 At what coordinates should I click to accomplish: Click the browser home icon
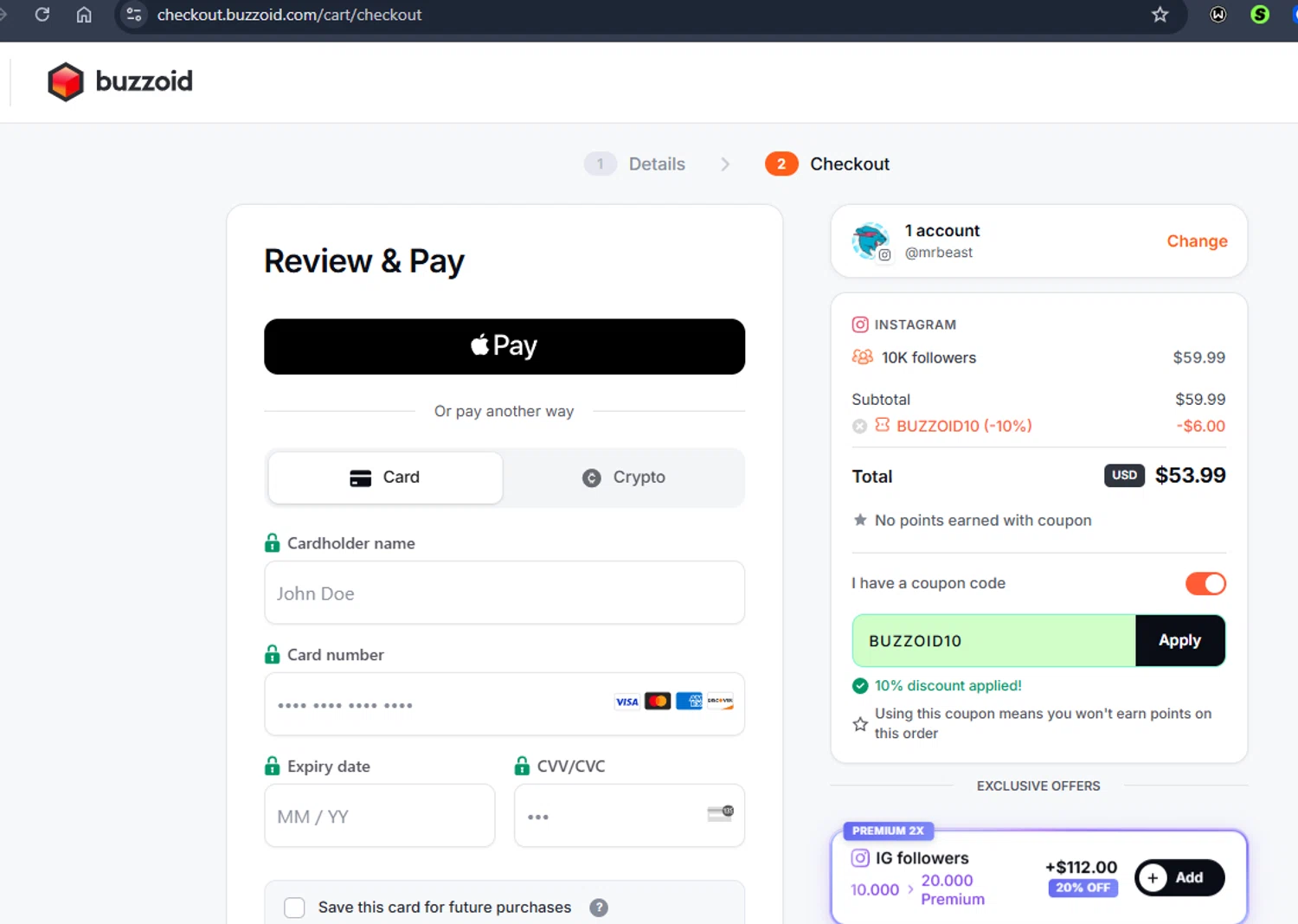click(x=84, y=15)
